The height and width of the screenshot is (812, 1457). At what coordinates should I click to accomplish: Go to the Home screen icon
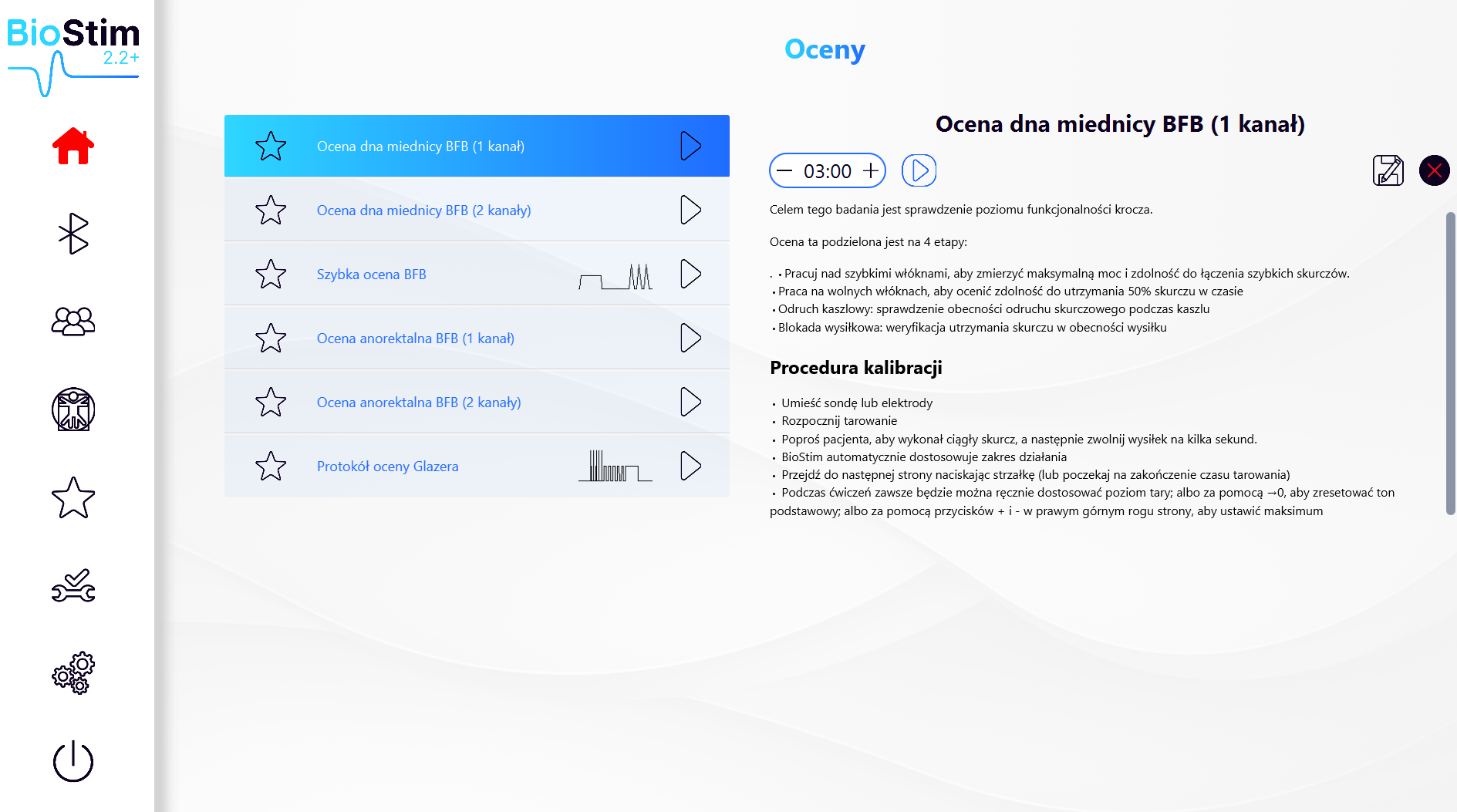pos(73,146)
